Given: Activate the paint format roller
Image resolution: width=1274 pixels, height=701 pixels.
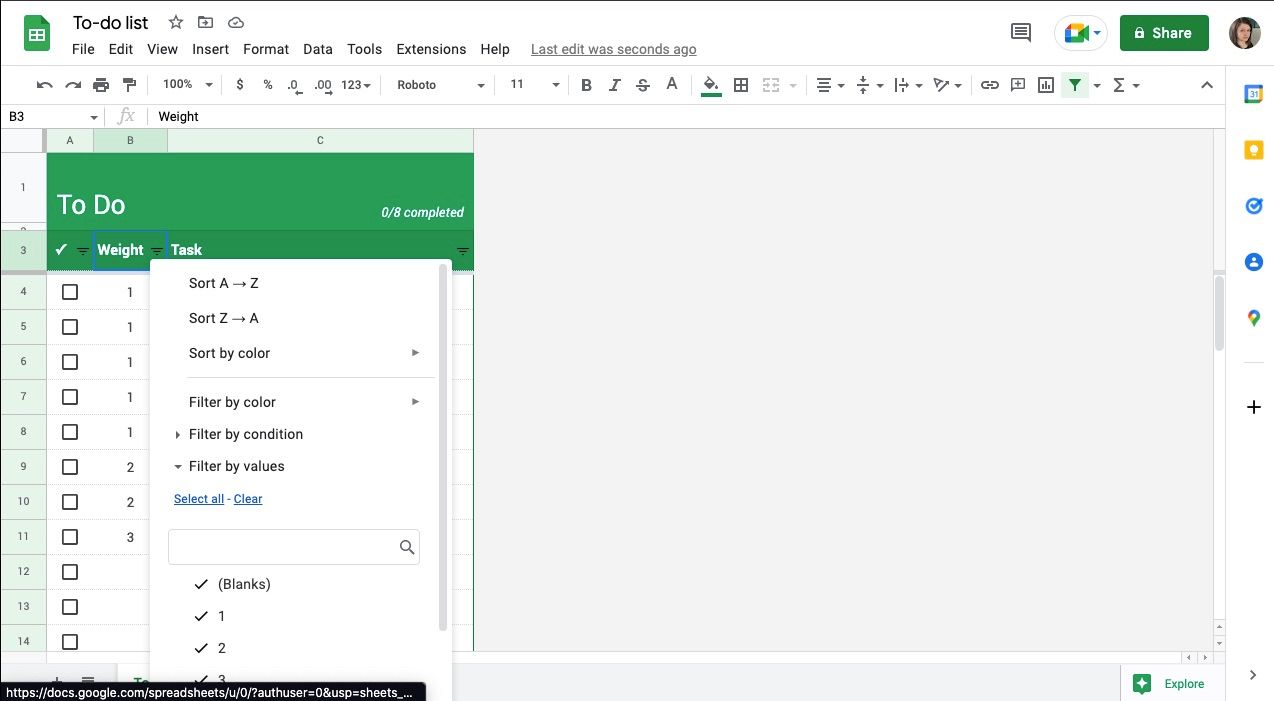Looking at the screenshot, I should click(x=129, y=85).
